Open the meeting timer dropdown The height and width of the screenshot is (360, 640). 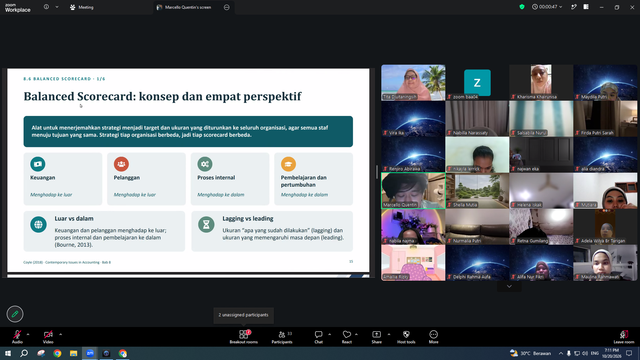point(547,7)
